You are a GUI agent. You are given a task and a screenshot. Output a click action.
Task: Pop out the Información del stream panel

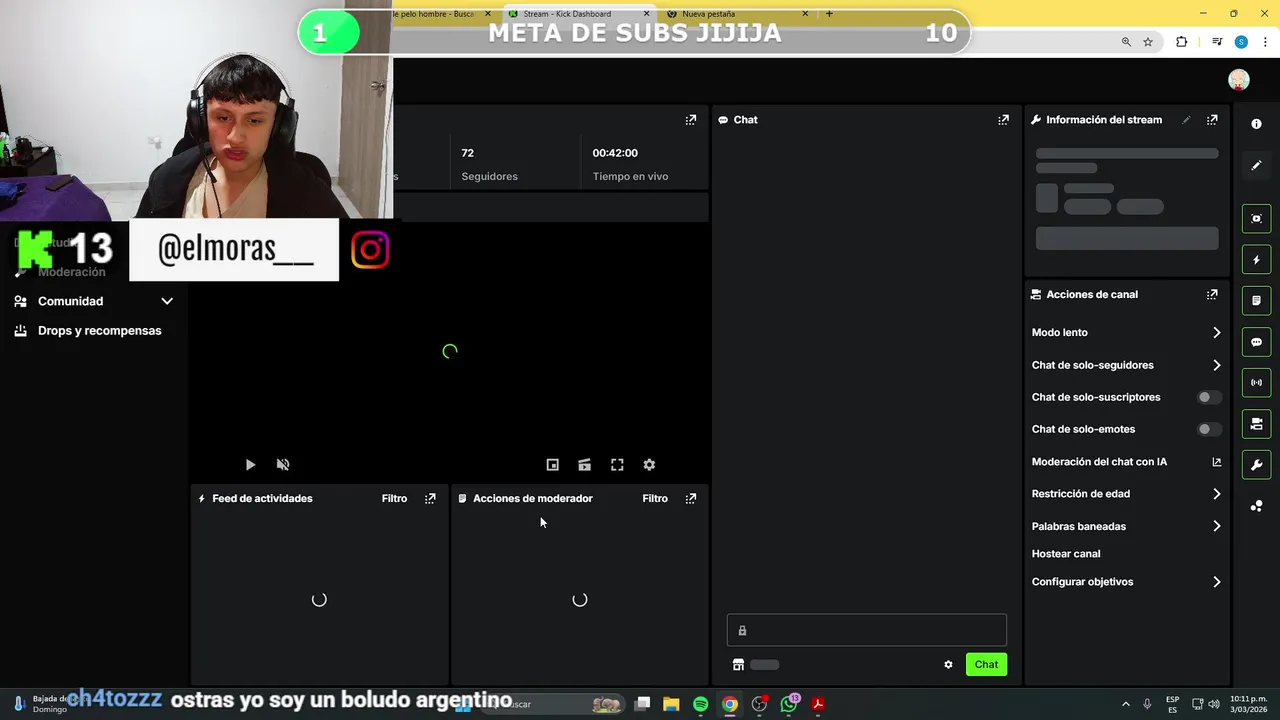(x=1212, y=120)
